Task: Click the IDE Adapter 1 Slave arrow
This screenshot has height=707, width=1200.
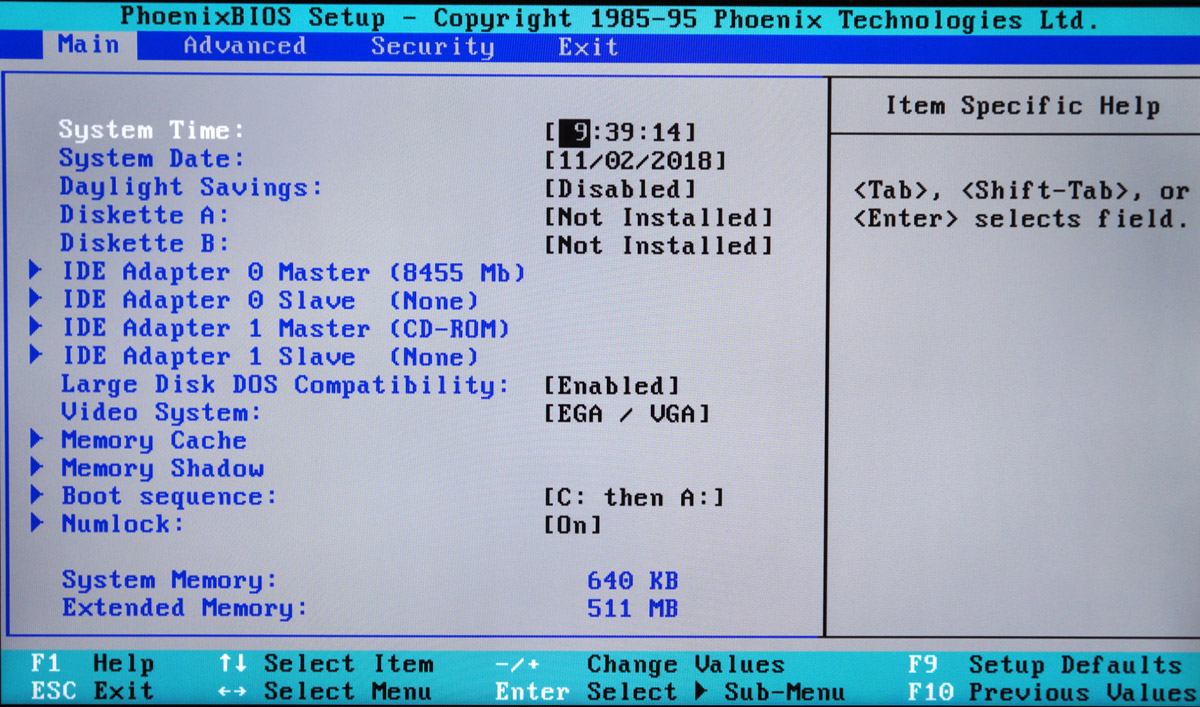Action: (x=36, y=355)
